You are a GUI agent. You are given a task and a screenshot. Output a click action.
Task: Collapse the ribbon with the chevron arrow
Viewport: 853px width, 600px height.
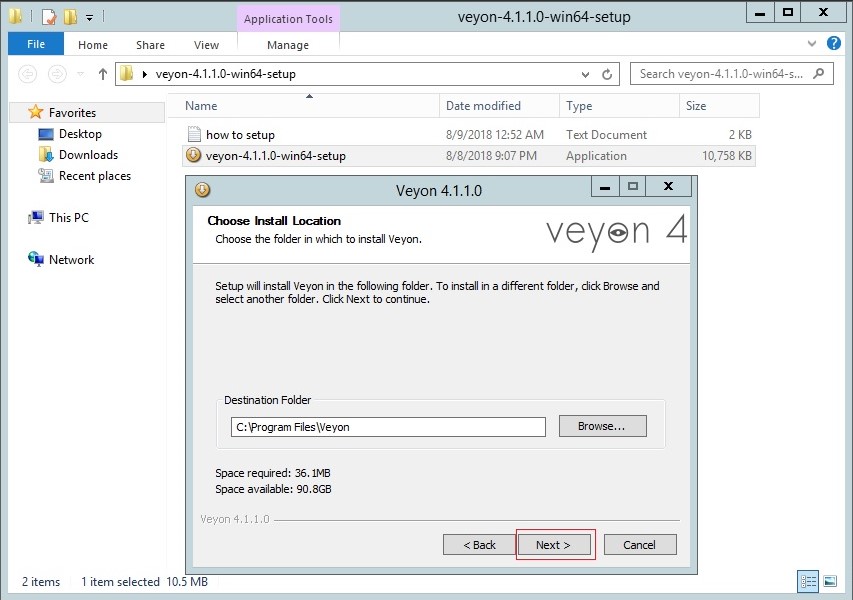click(812, 43)
